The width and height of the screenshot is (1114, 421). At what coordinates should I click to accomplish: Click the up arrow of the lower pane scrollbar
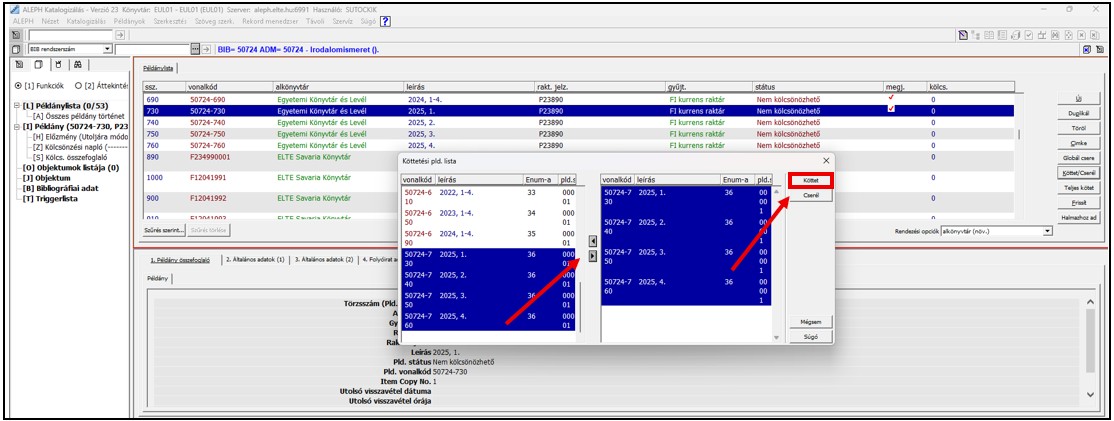coord(1092,303)
